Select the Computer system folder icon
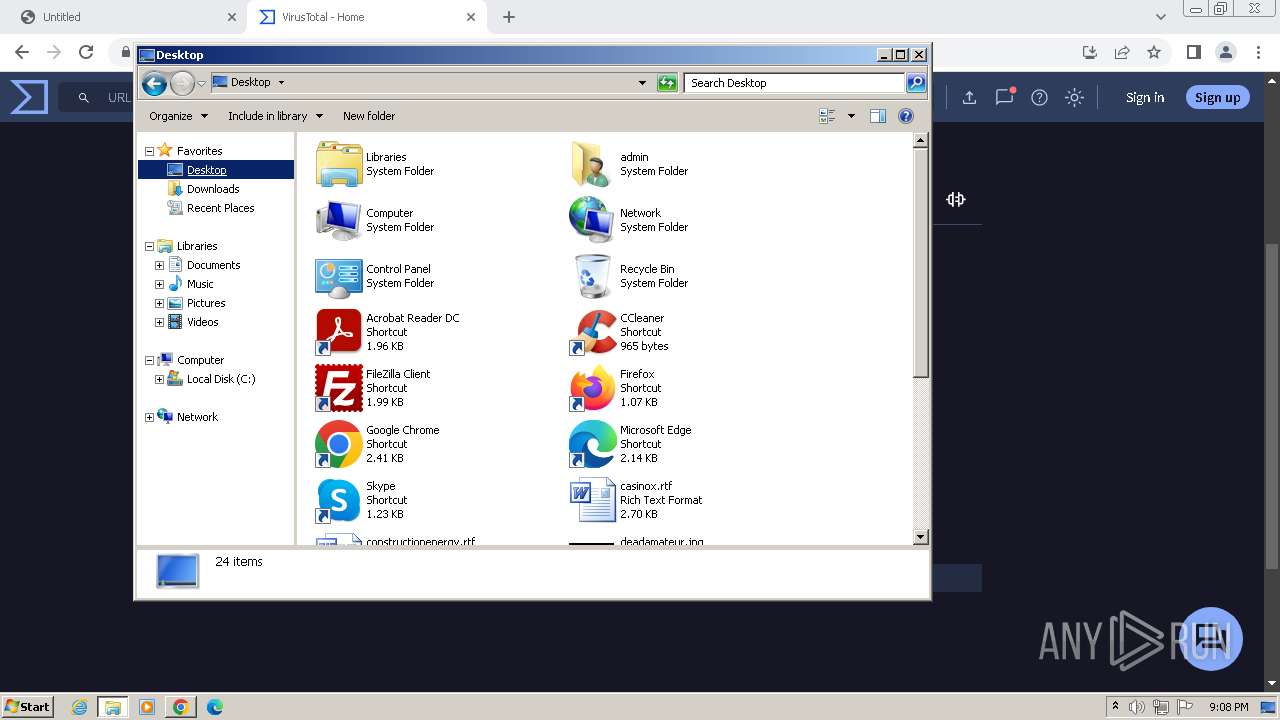 [x=339, y=220]
